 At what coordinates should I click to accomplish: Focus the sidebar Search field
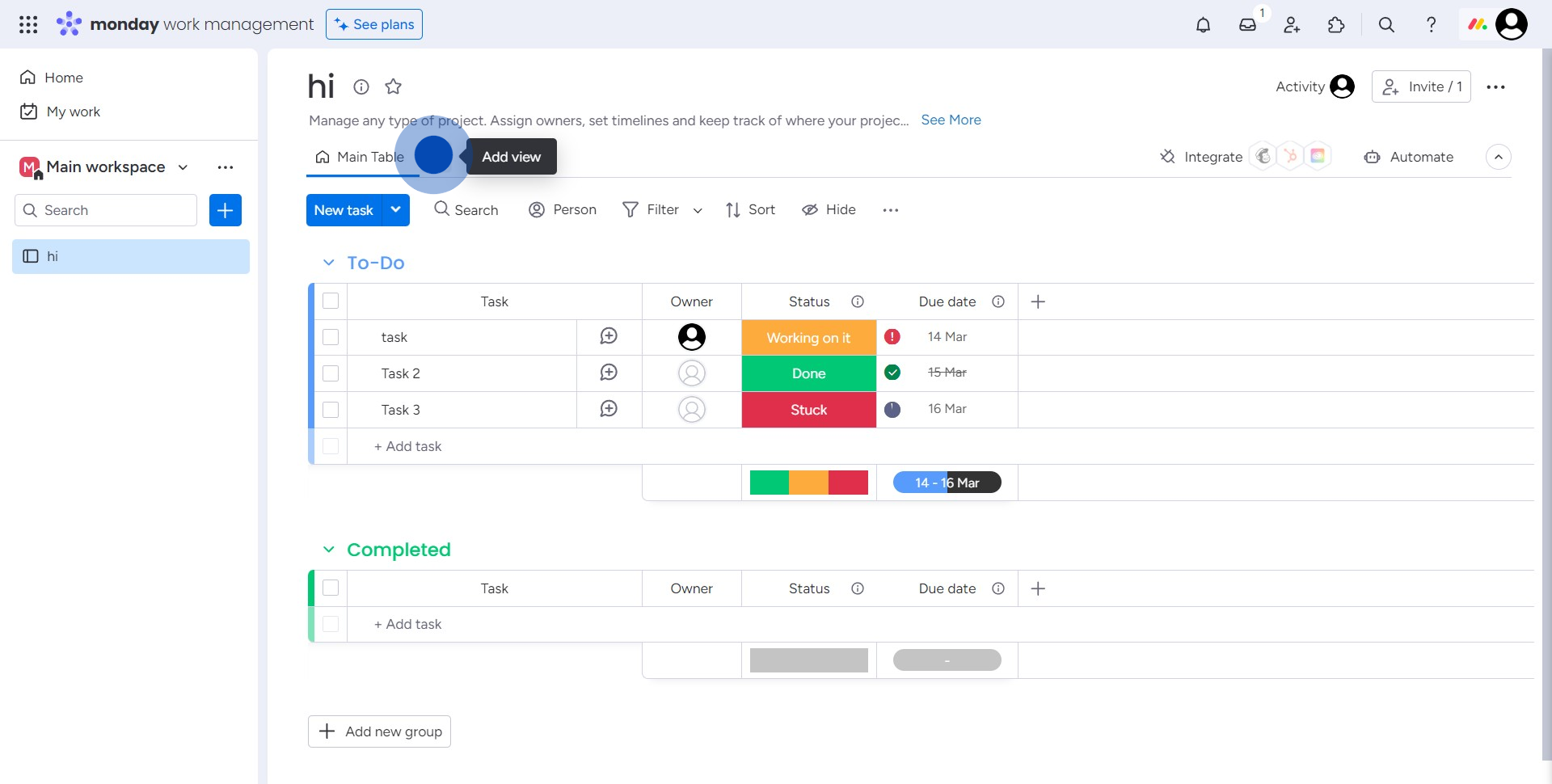coord(106,210)
